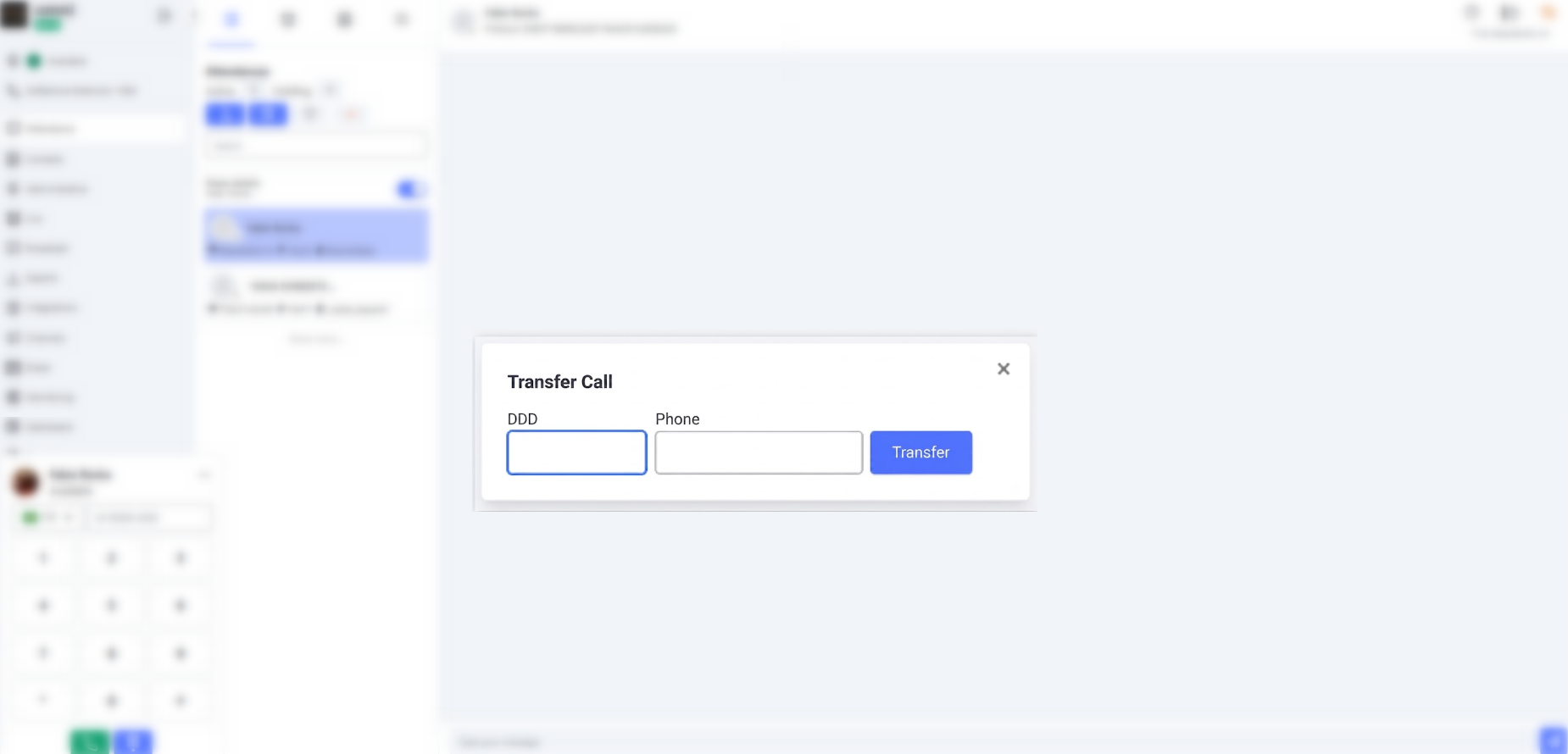The width and height of the screenshot is (1568, 754).
Task: Click the blue keypad button beside the call button
Action: click(x=133, y=742)
